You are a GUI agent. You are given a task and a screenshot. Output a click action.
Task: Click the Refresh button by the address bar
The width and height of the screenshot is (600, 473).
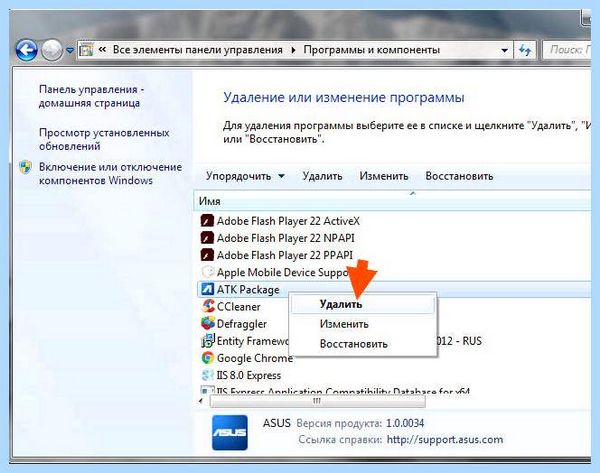point(525,50)
